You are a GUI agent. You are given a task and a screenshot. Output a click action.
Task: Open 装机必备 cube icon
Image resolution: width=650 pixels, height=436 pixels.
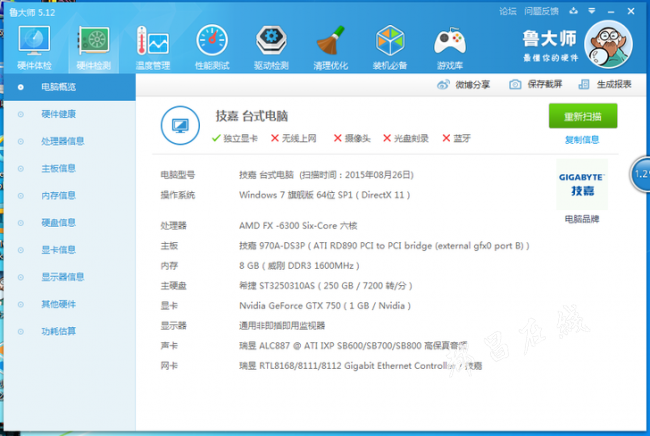point(390,47)
